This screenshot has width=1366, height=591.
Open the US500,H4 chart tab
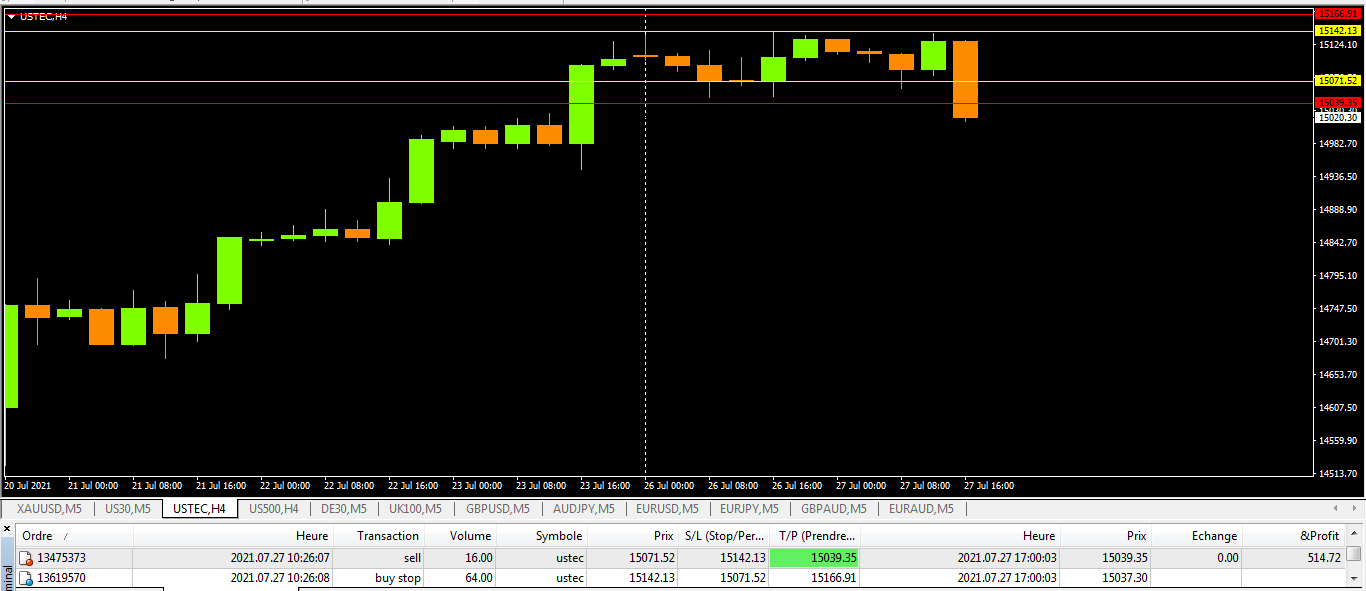pyautogui.click(x=273, y=509)
